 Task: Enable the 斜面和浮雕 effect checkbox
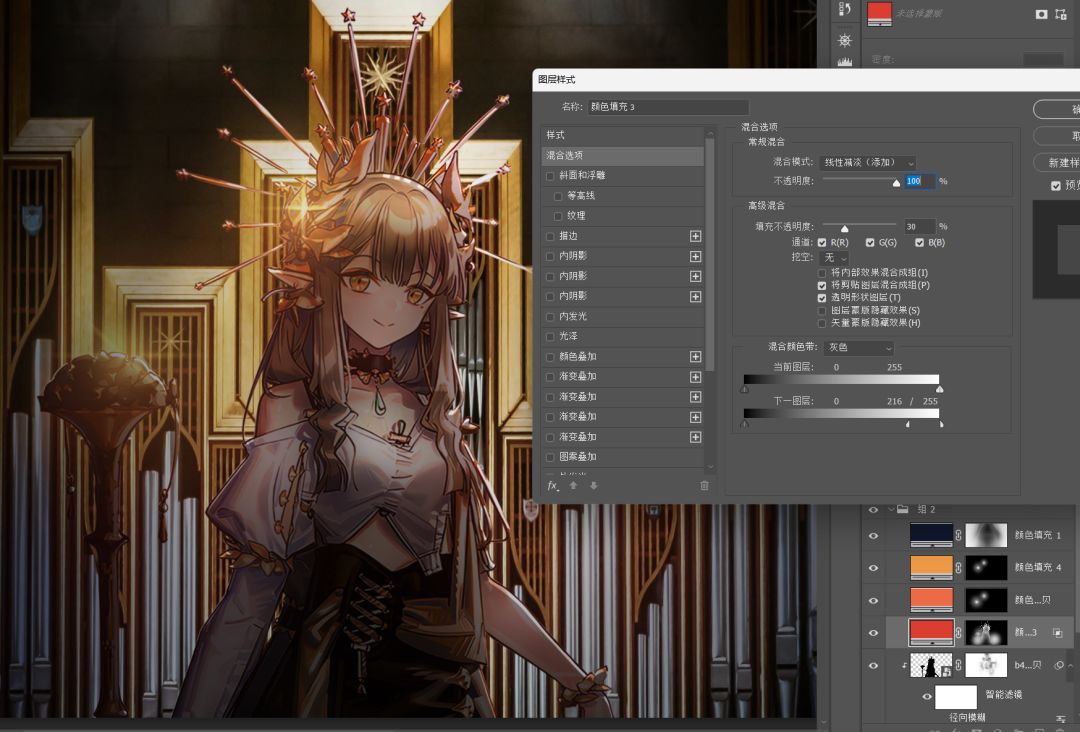tap(550, 176)
